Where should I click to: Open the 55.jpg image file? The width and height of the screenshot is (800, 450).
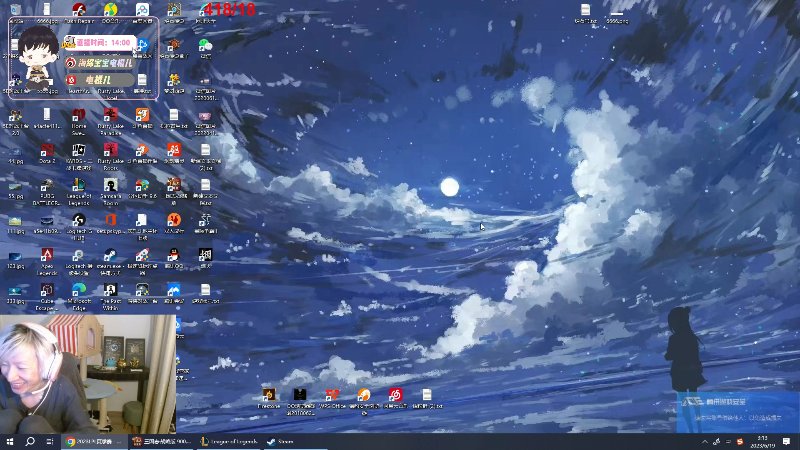15,188
